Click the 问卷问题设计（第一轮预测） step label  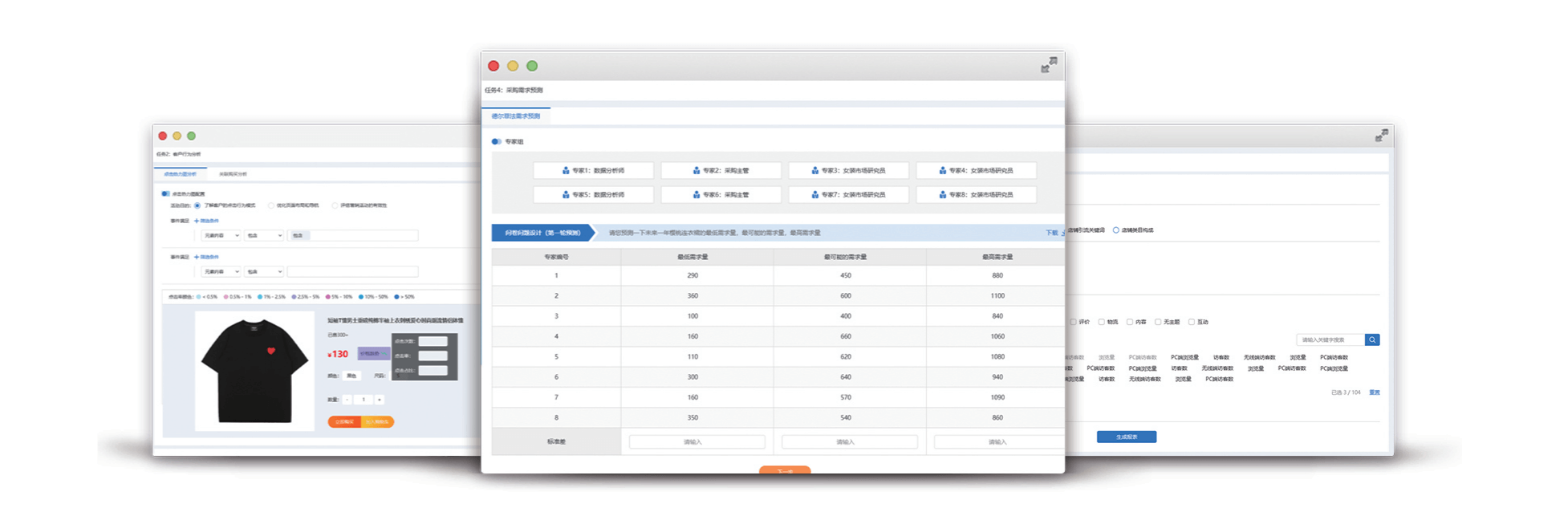point(542,233)
